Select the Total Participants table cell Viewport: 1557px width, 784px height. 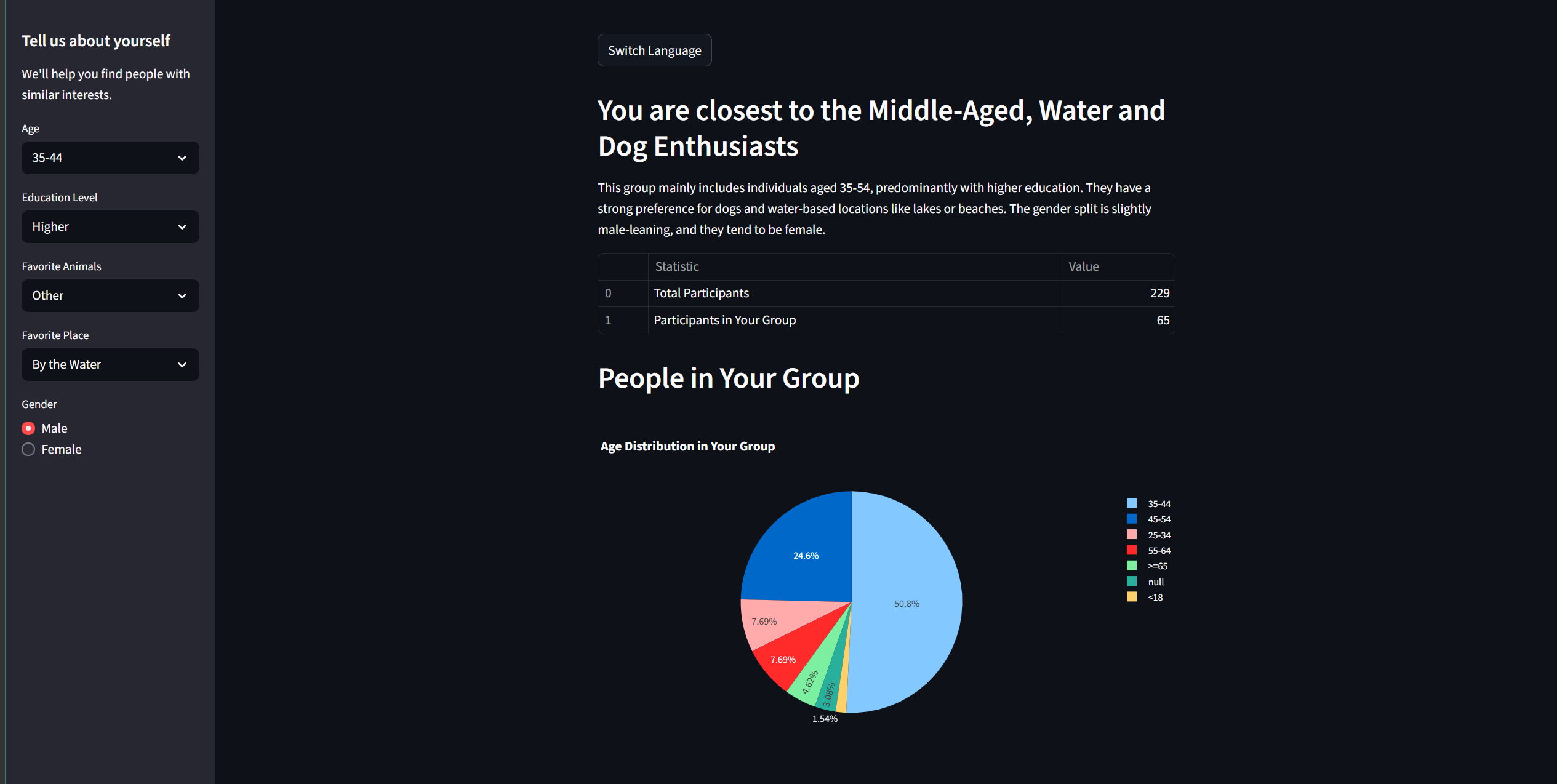(x=701, y=293)
